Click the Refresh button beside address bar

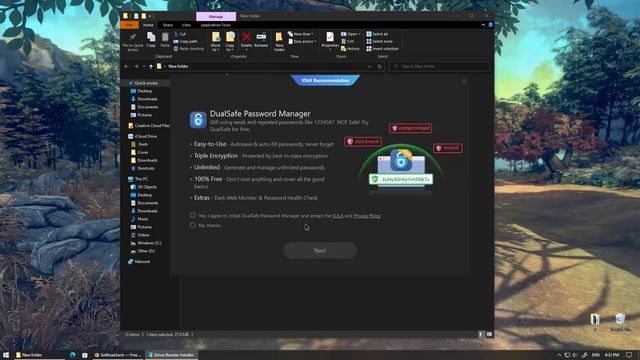(x=380, y=66)
